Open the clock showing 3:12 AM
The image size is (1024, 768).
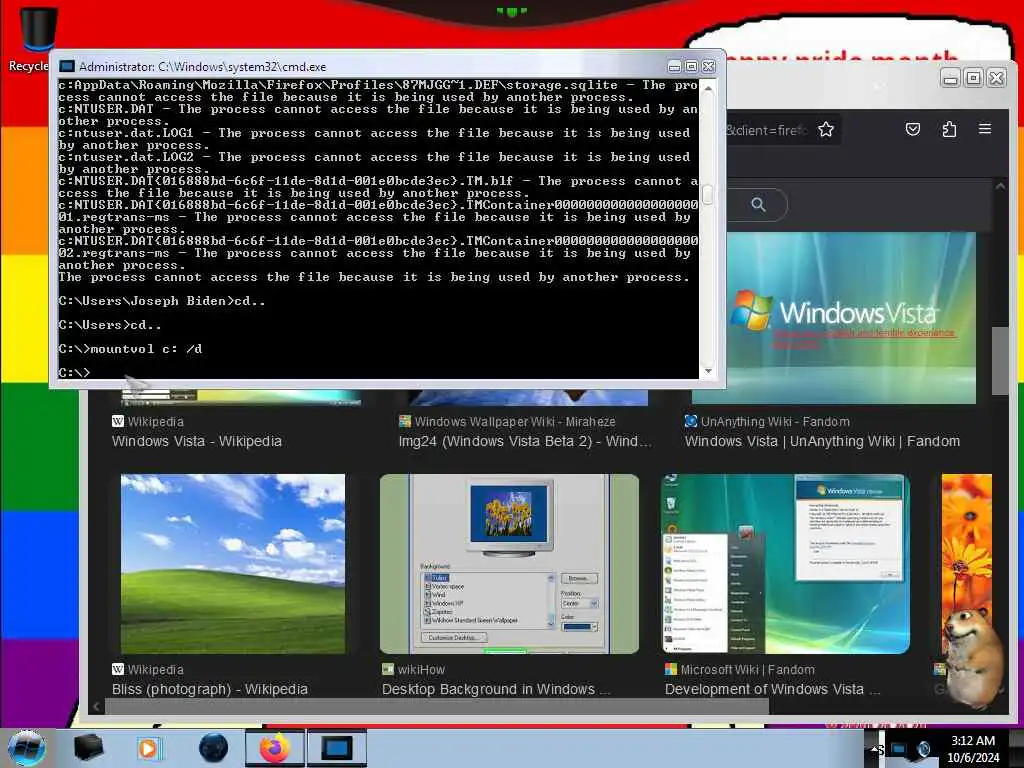973,741
